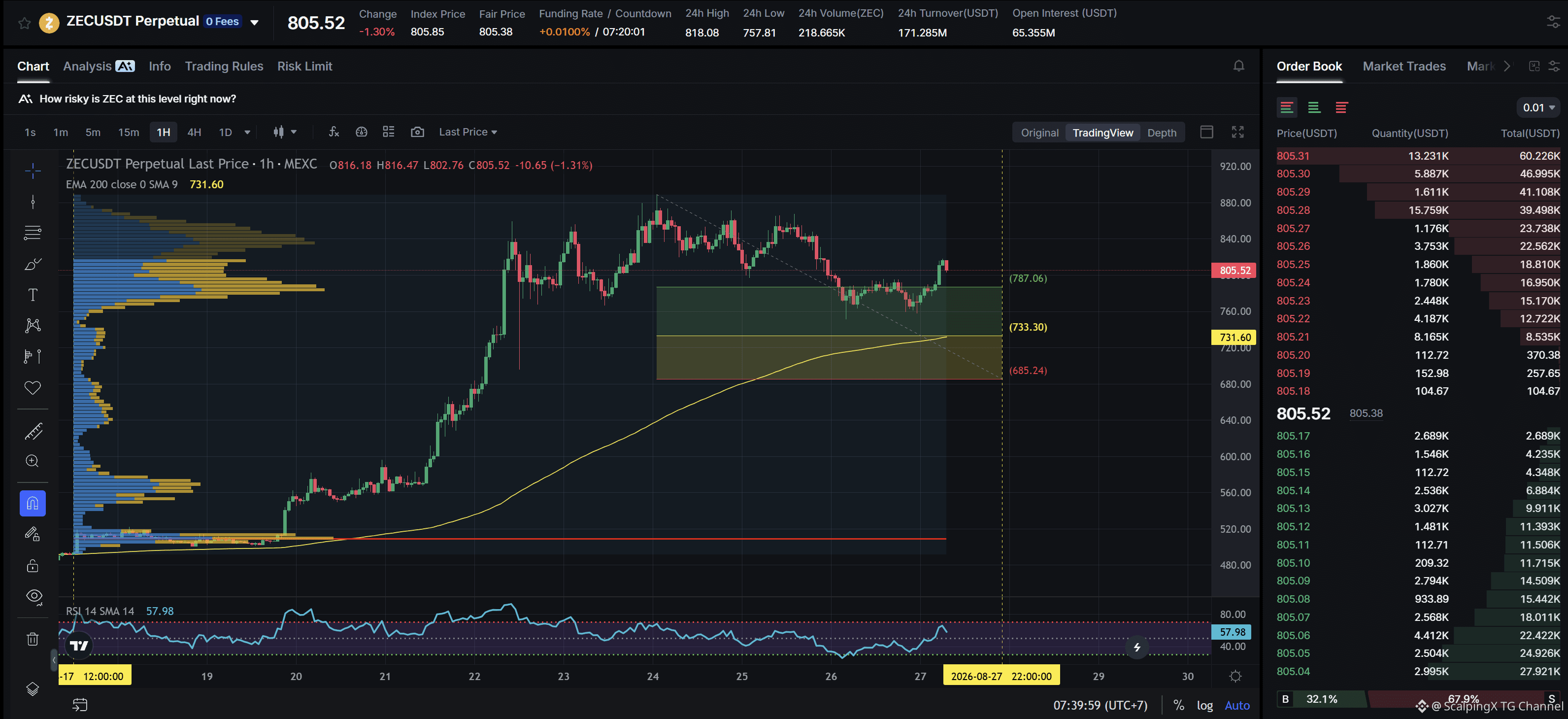This screenshot has width=1568, height=719.
Task: Collapse the drawing toolbar side arrow
Action: [54, 659]
